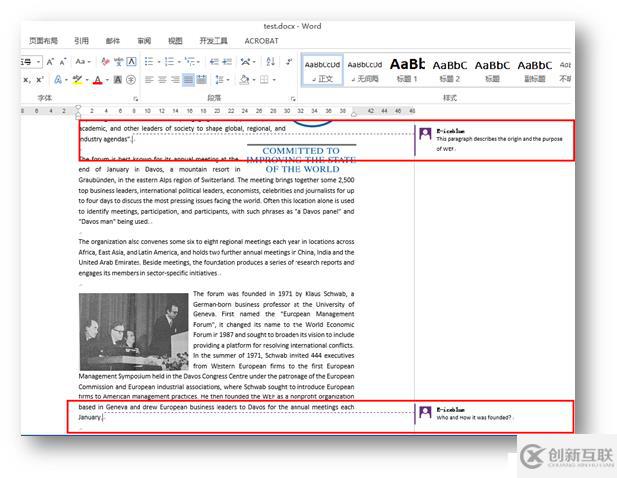Open the Borders dropdown arrow
The image size is (617, 478).
[x=274, y=80]
